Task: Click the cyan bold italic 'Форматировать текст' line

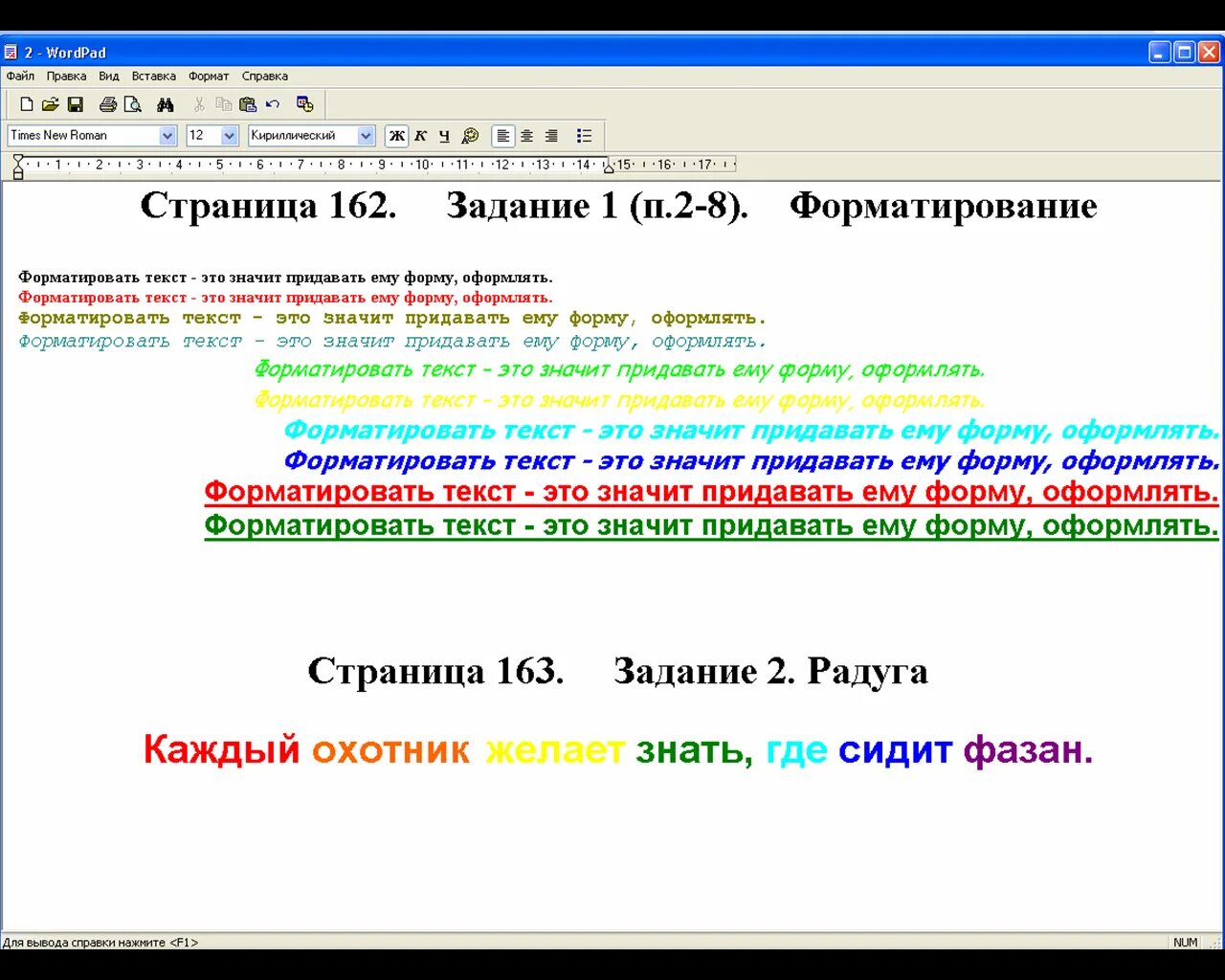Action: (x=752, y=431)
